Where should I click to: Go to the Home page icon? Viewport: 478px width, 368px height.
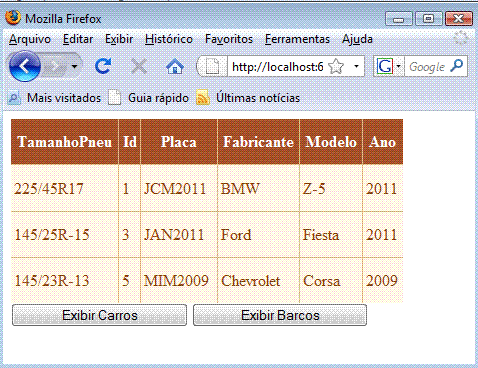pyautogui.click(x=175, y=66)
